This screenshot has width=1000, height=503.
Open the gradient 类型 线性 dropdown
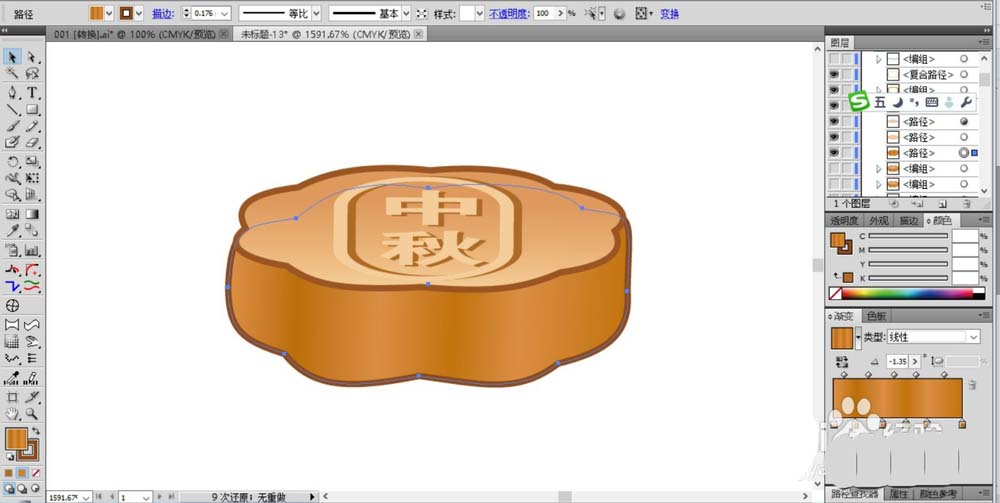pyautogui.click(x=973, y=337)
